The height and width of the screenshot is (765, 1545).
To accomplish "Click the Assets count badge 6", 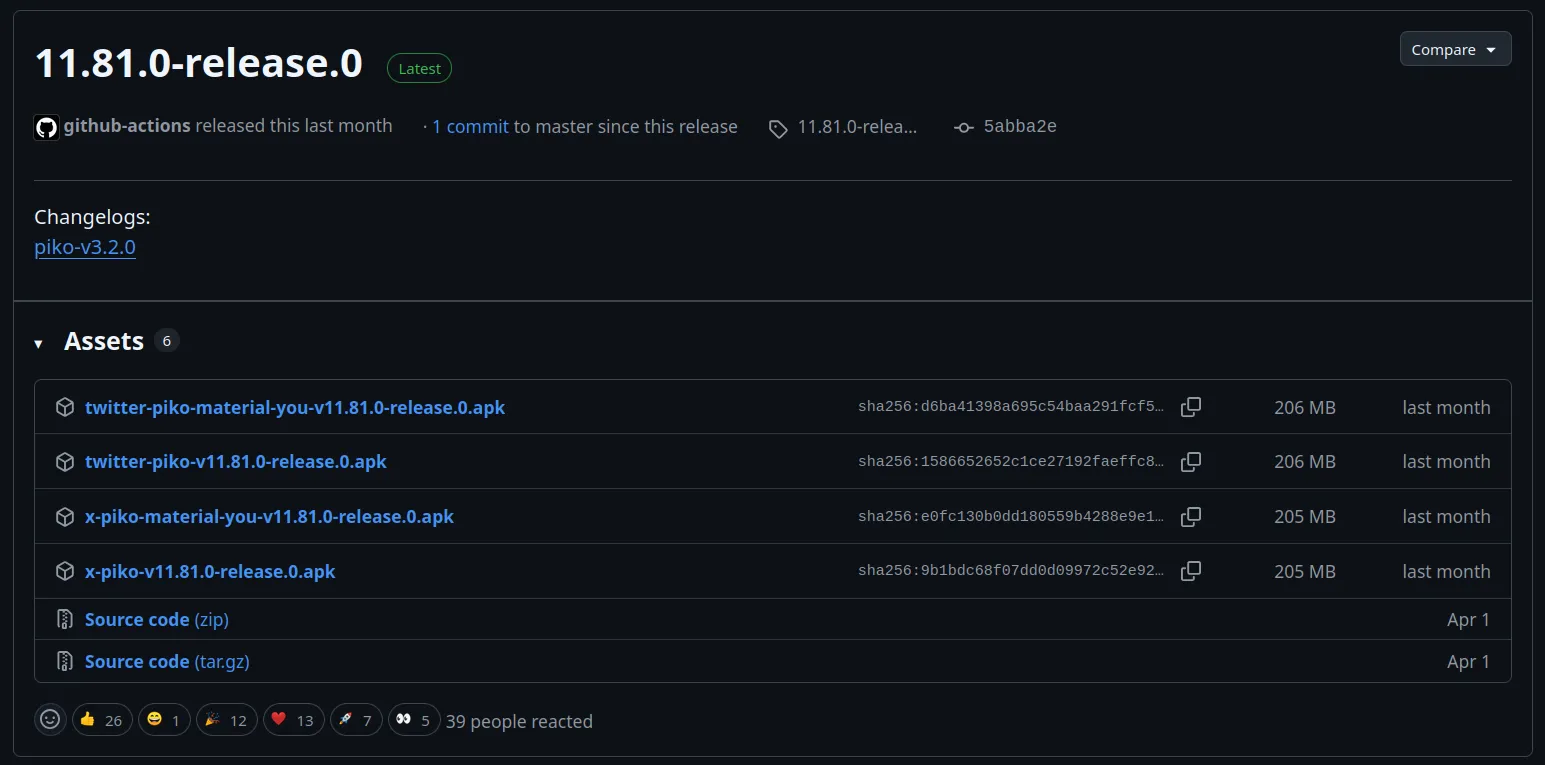I will pos(167,341).
